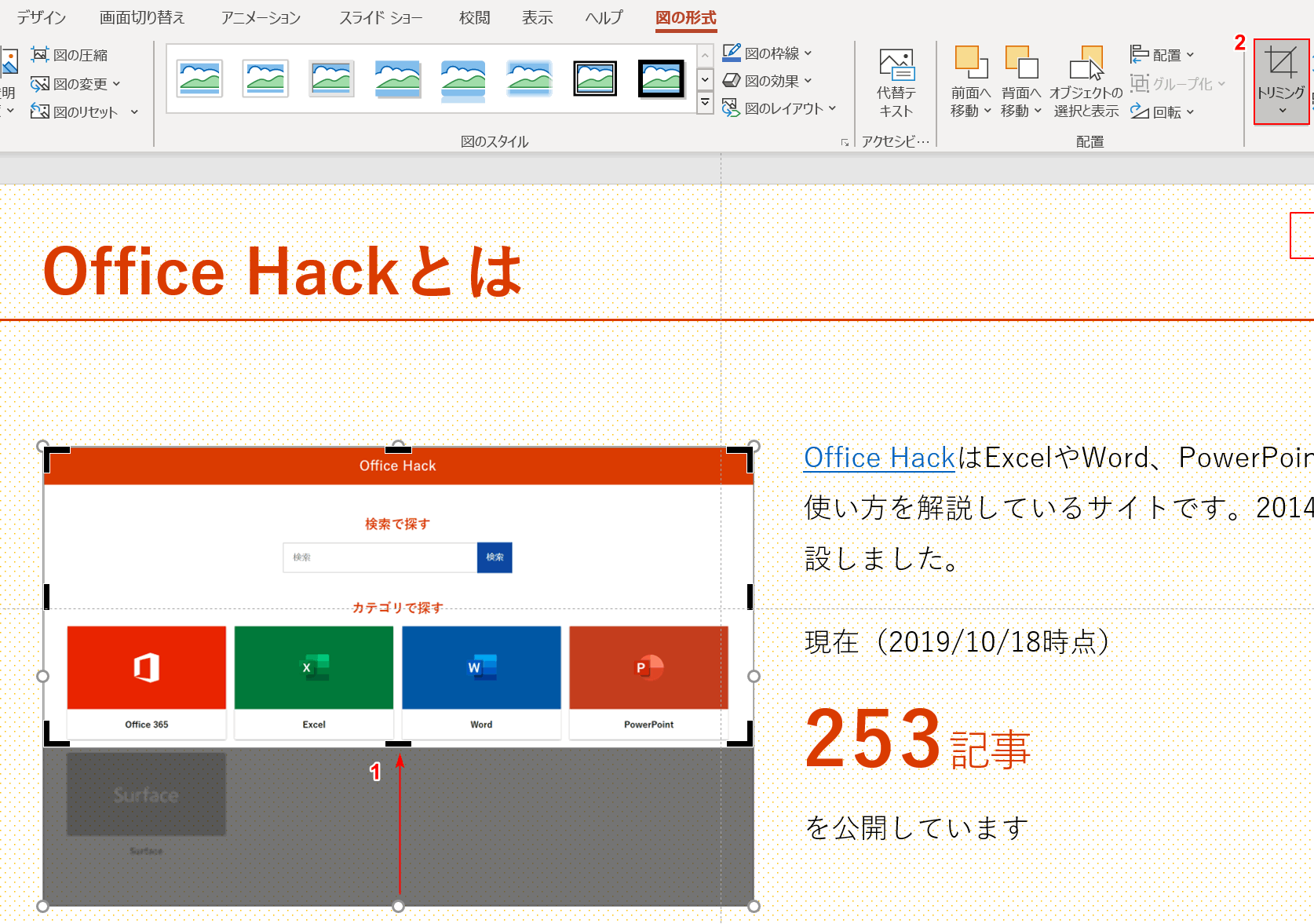
Task: Apply the thin black double frame style
Action: click(x=595, y=79)
